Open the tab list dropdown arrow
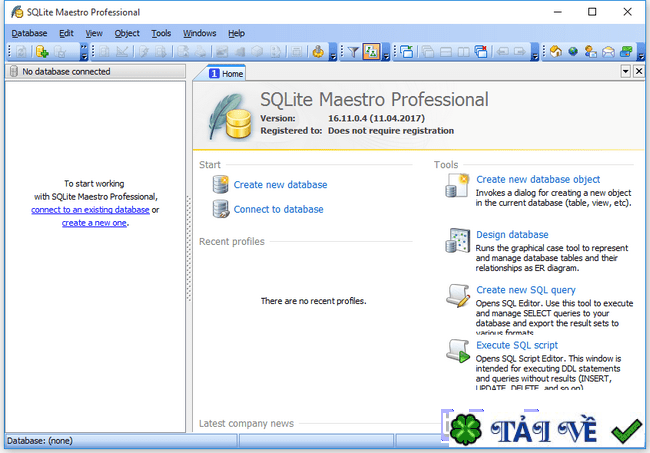This screenshot has width=650, height=453. pyautogui.click(x=626, y=71)
